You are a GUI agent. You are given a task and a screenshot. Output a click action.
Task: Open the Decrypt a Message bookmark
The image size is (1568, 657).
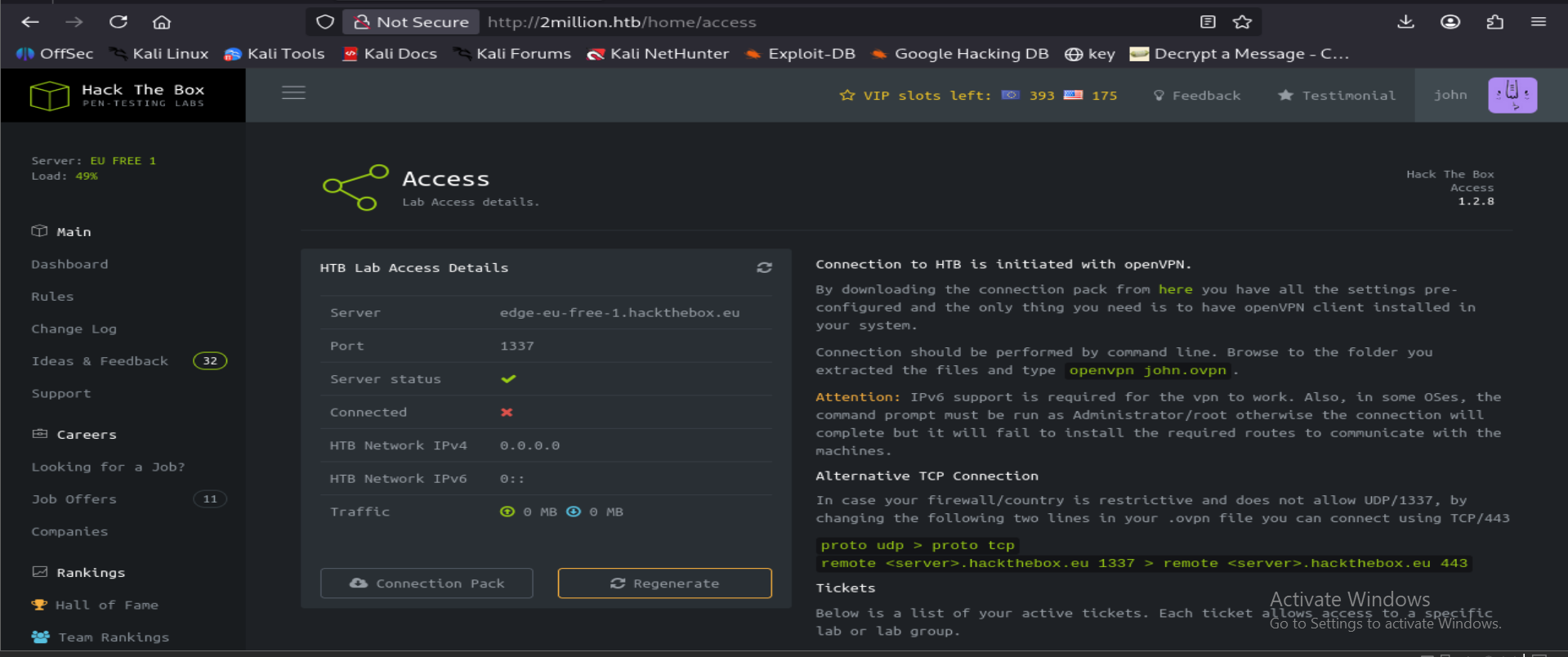tap(1240, 54)
